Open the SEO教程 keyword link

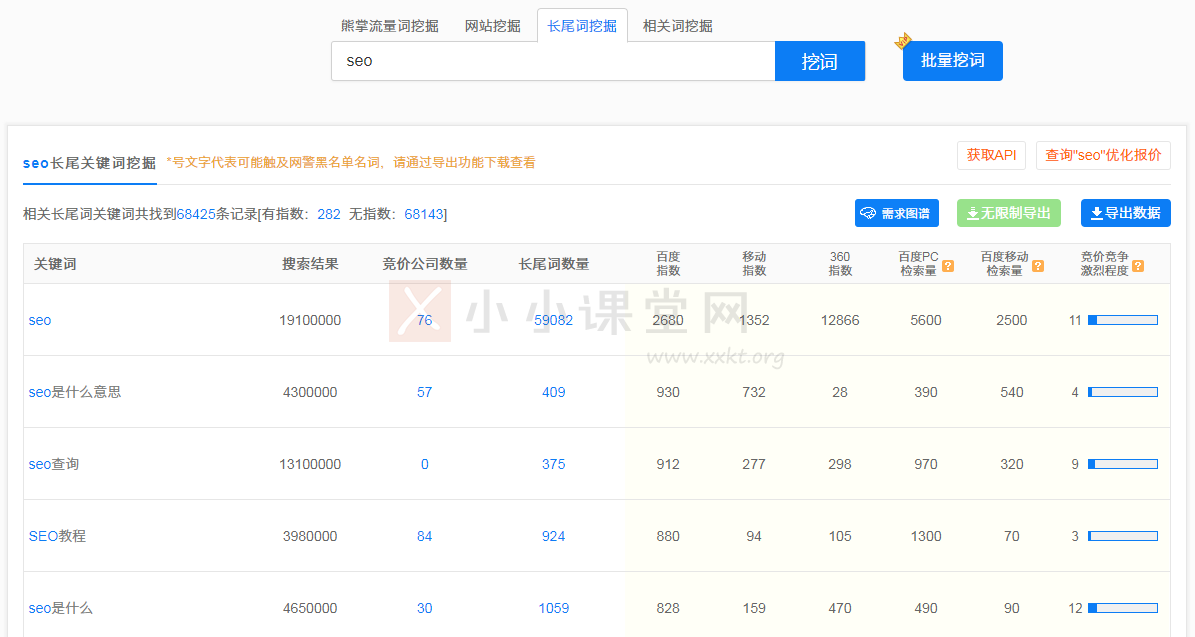tap(57, 536)
